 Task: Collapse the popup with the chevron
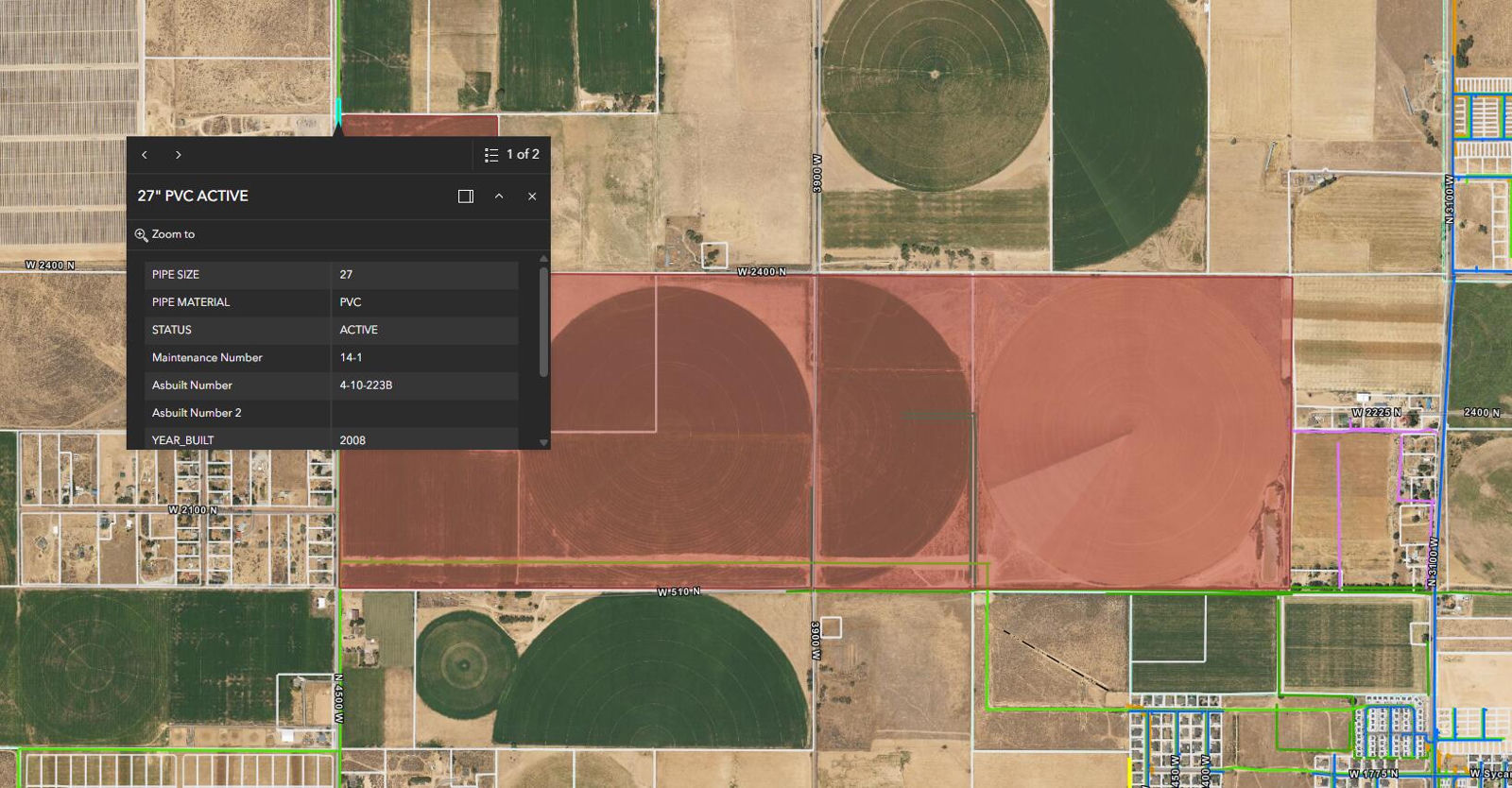[x=499, y=197]
